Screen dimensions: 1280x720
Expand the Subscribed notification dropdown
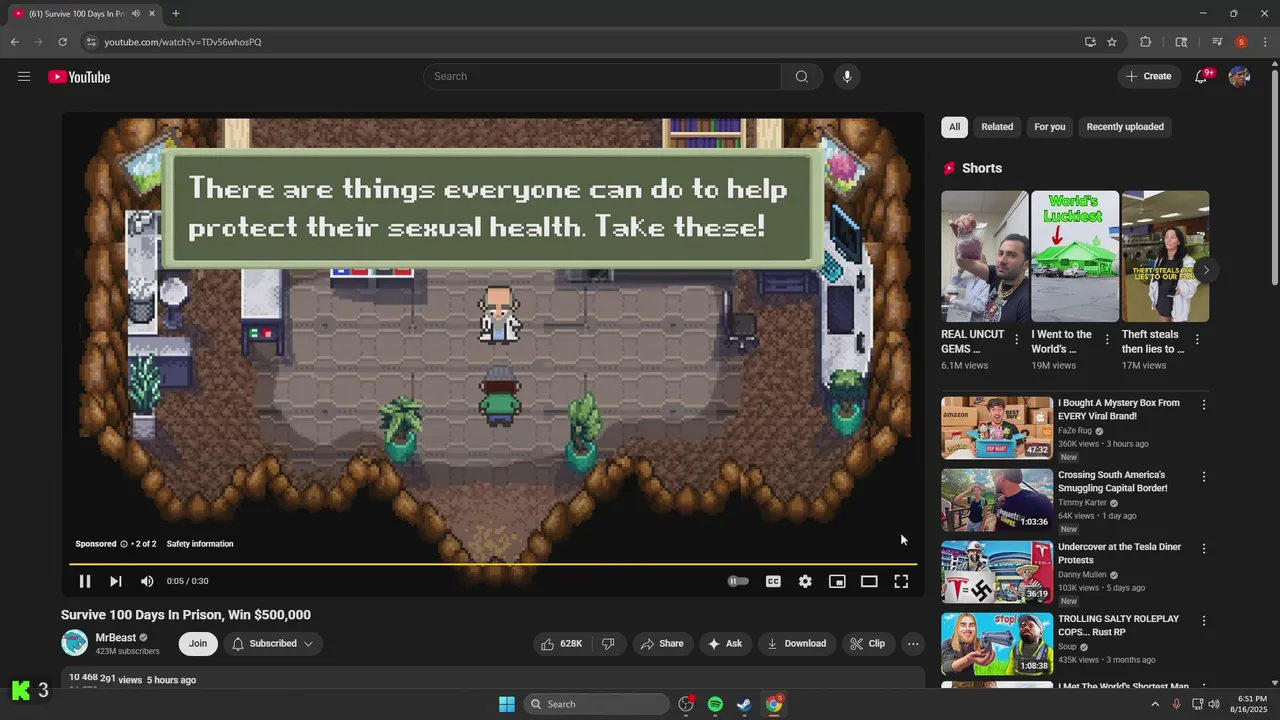coord(273,644)
